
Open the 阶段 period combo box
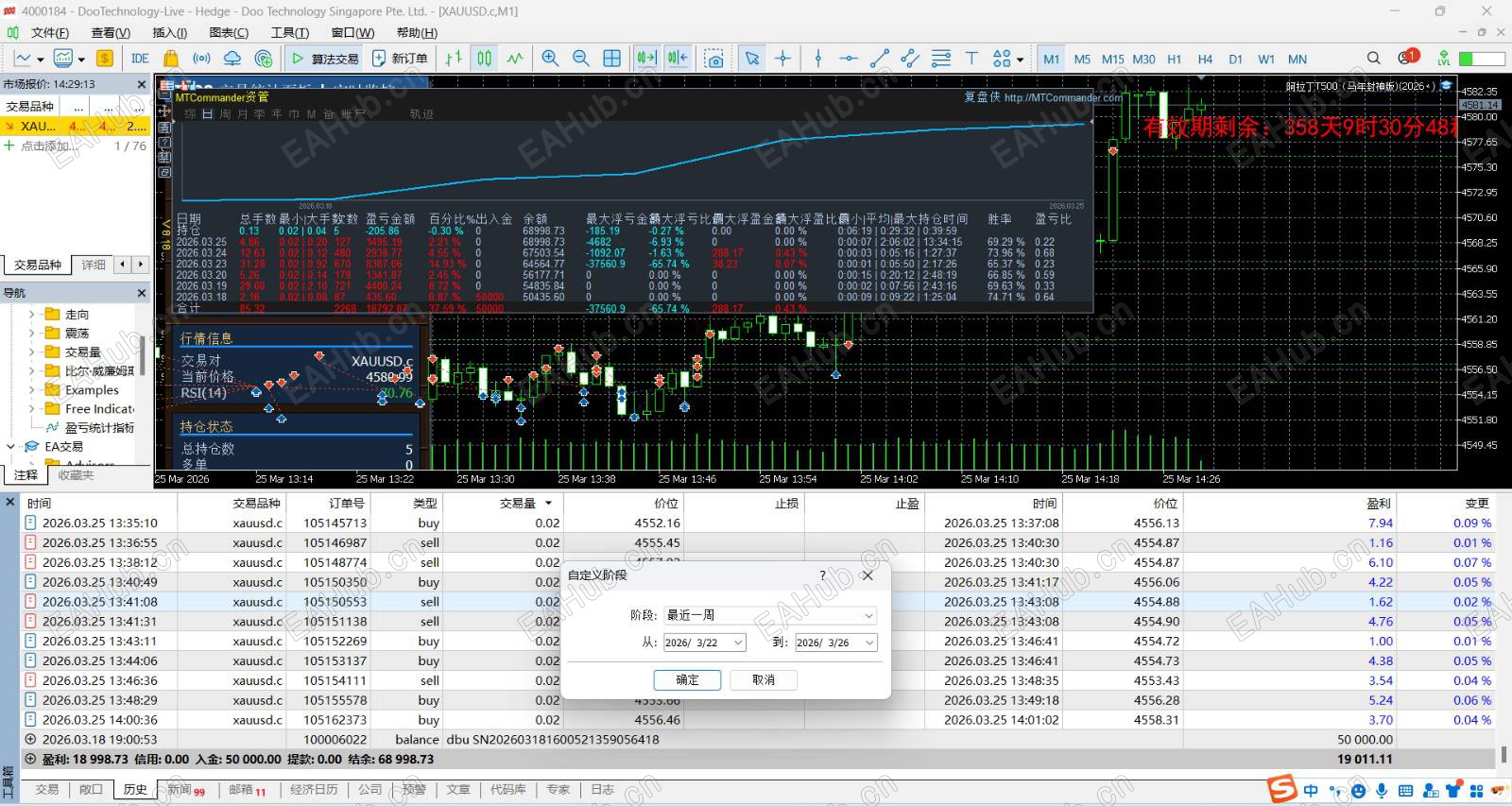[770, 615]
